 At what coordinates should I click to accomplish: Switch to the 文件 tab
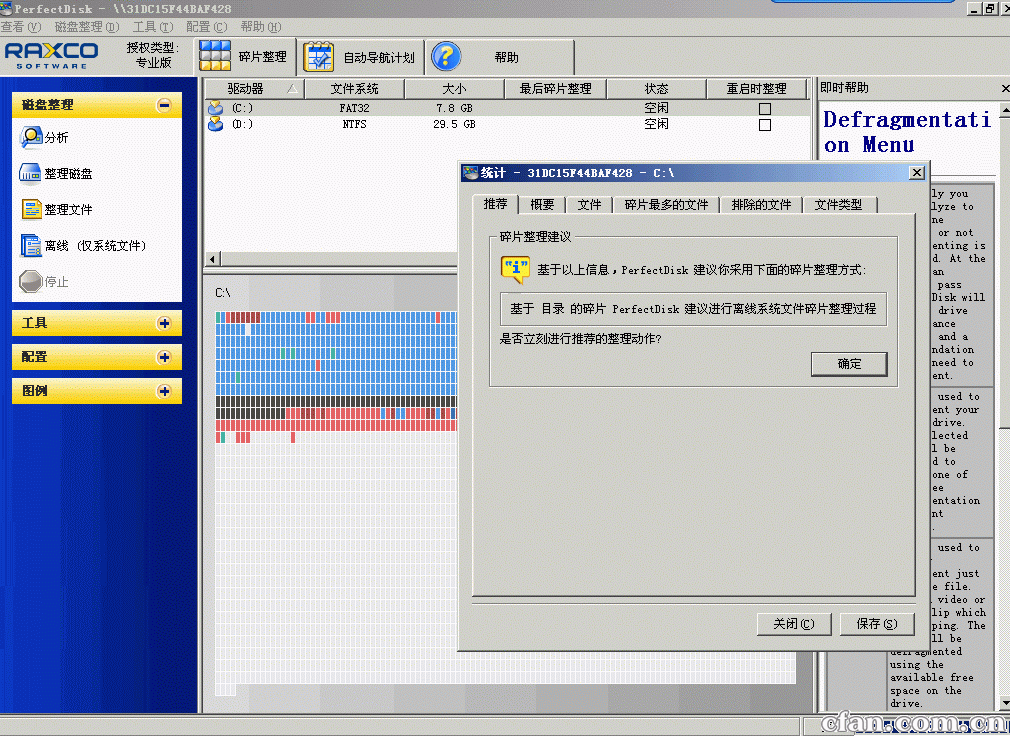589,205
